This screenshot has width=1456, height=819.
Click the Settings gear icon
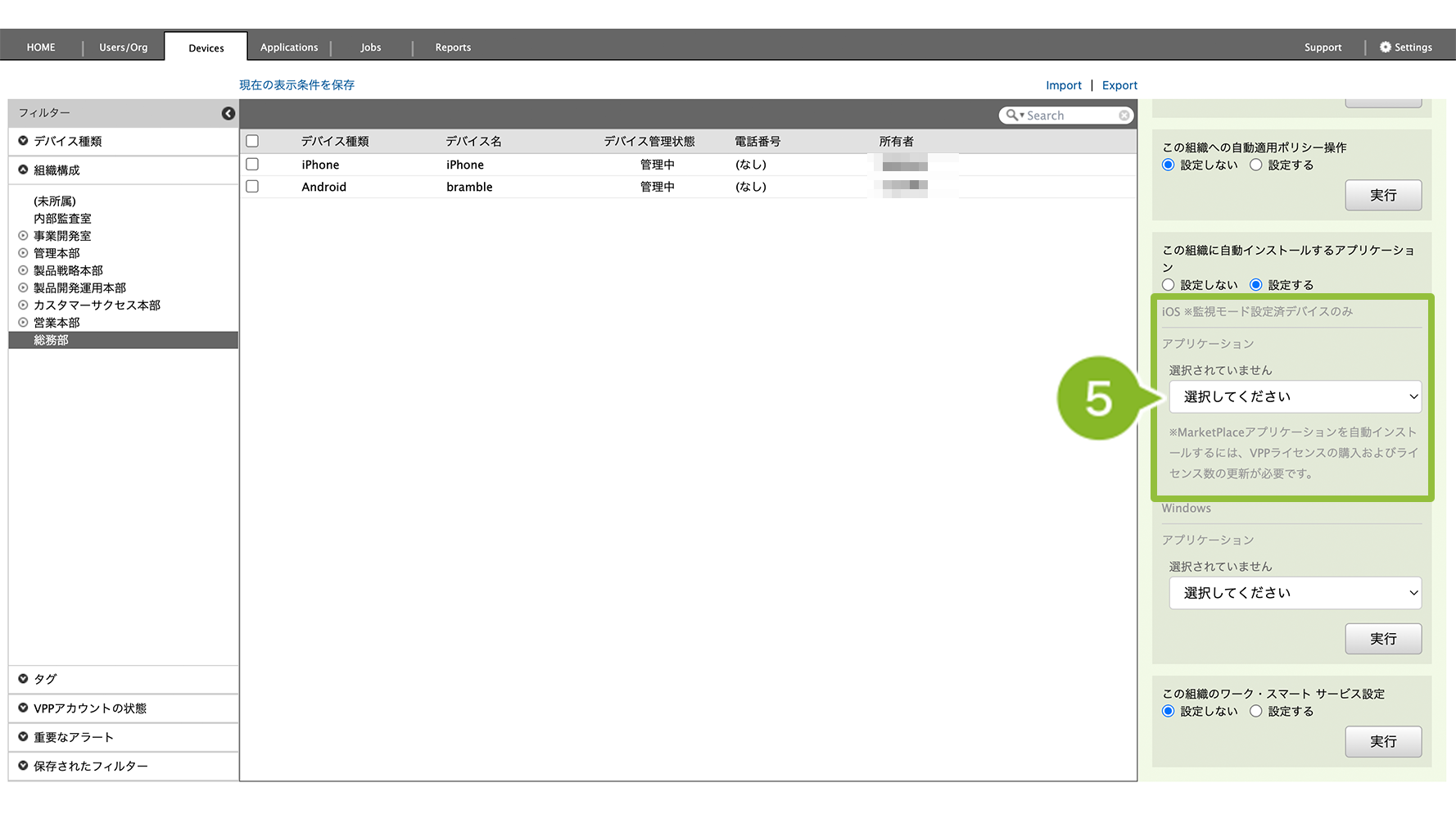[1385, 48]
